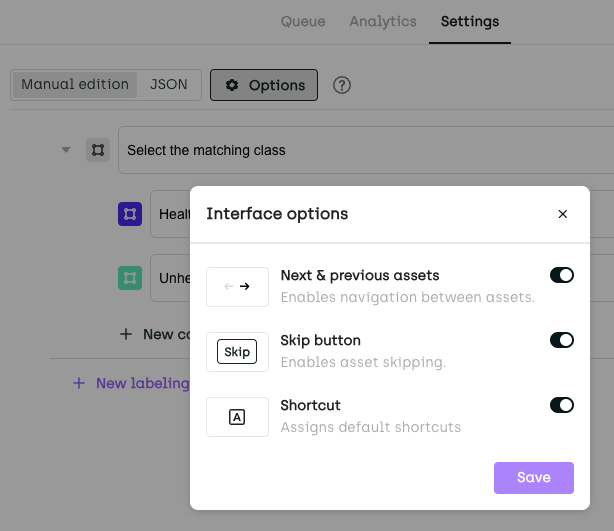Click the green bounding box class icon
The width and height of the screenshot is (614, 531).
pyautogui.click(x=130, y=278)
